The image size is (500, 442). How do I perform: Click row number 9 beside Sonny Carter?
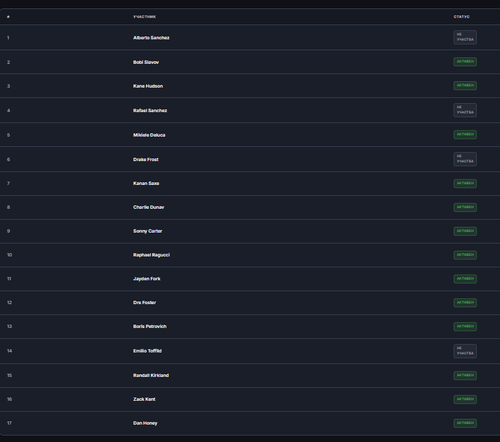click(8, 231)
